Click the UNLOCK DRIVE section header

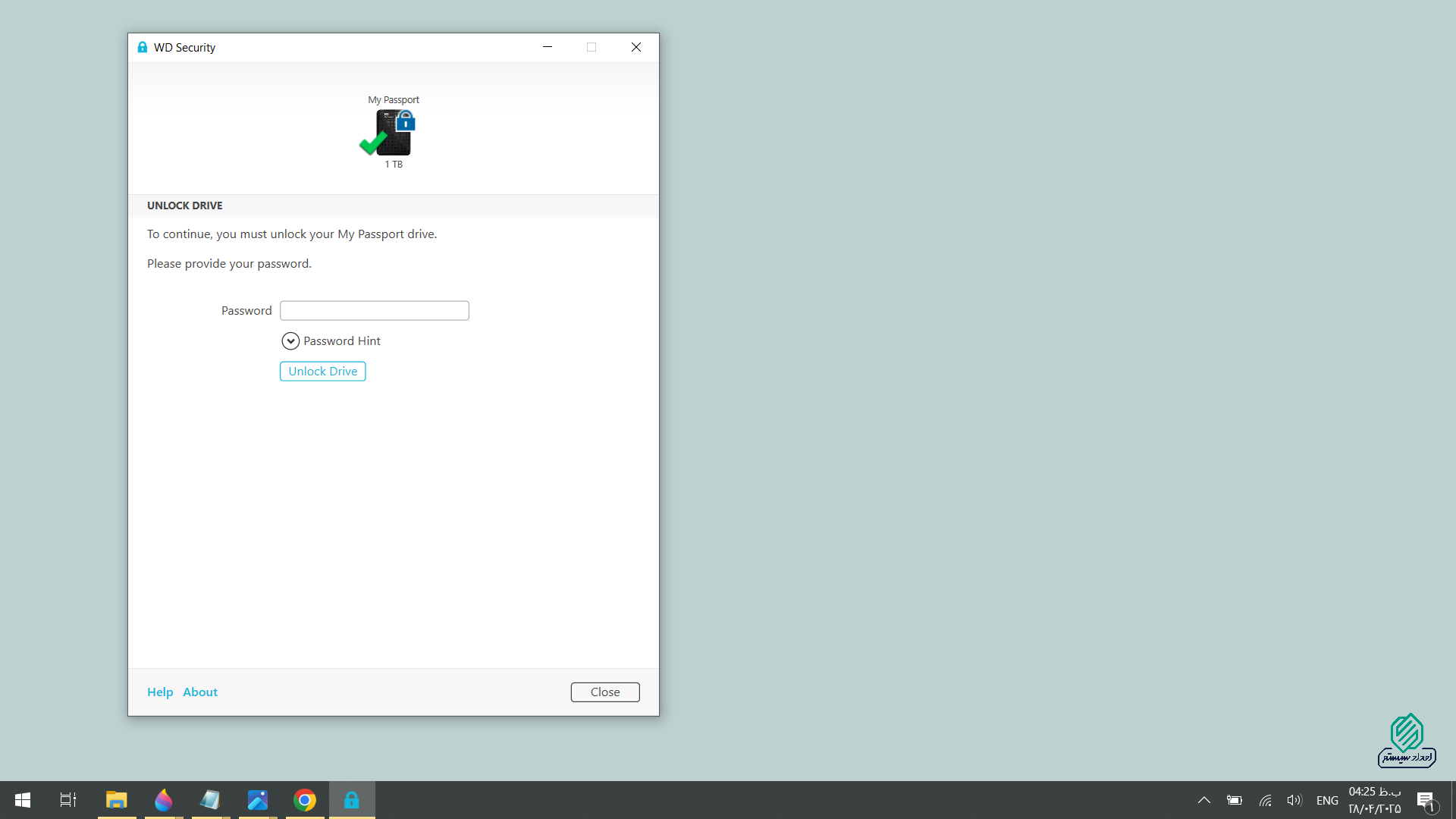185,206
